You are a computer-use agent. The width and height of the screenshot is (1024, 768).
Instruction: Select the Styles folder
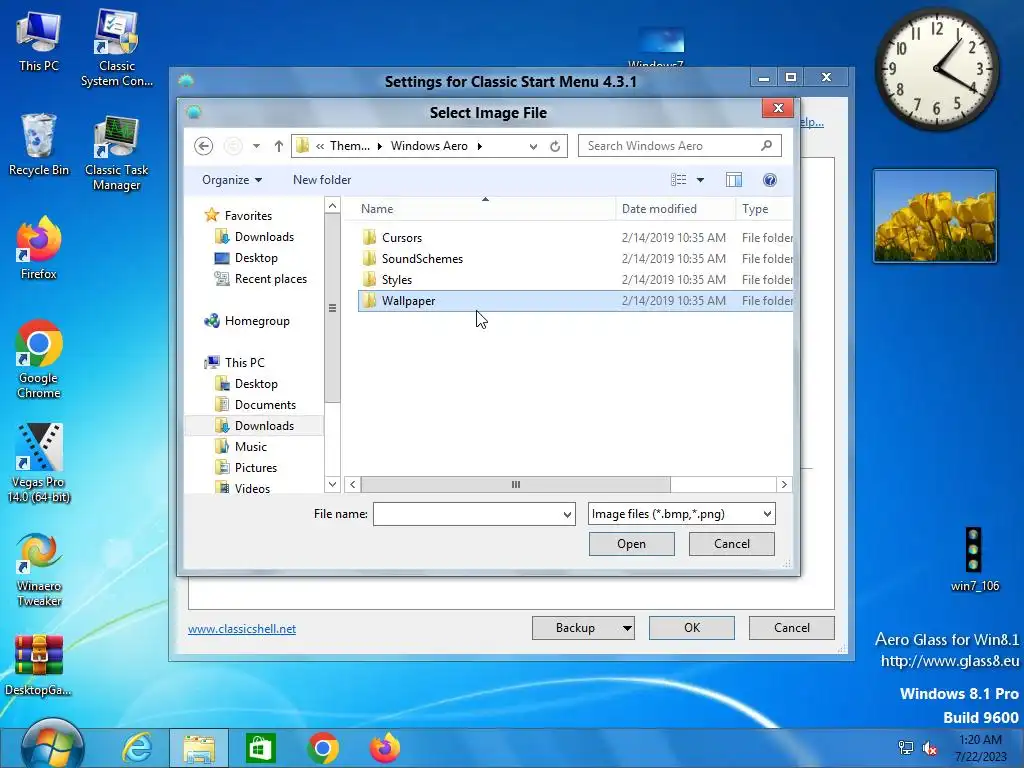click(575, 280)
